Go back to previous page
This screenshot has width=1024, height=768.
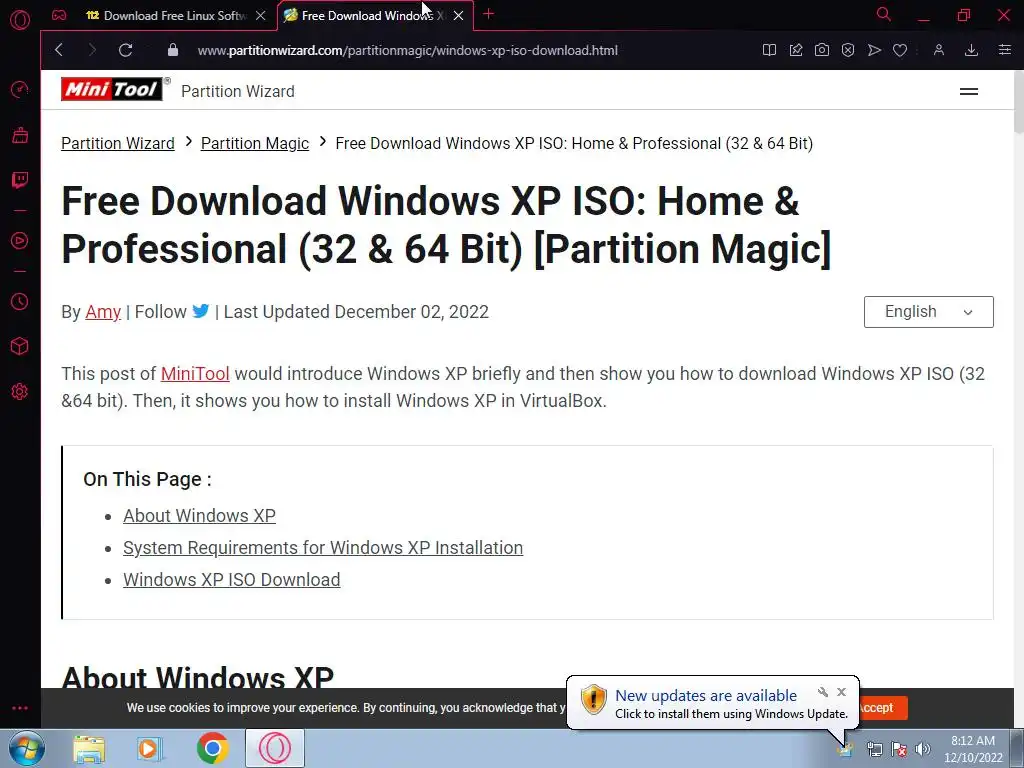tap(59, 50)
